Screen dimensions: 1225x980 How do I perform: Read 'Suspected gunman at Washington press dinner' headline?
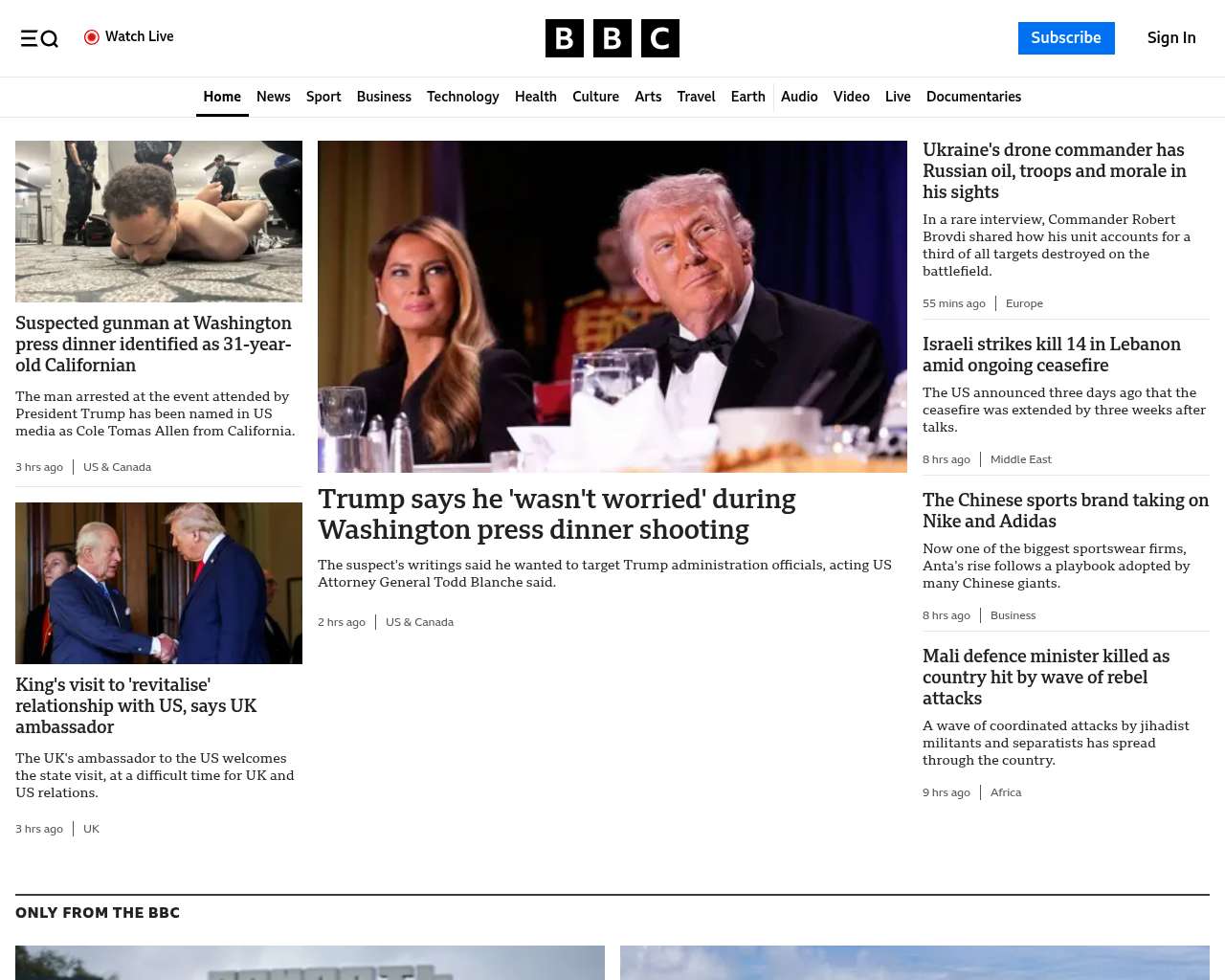pos(153,345)
